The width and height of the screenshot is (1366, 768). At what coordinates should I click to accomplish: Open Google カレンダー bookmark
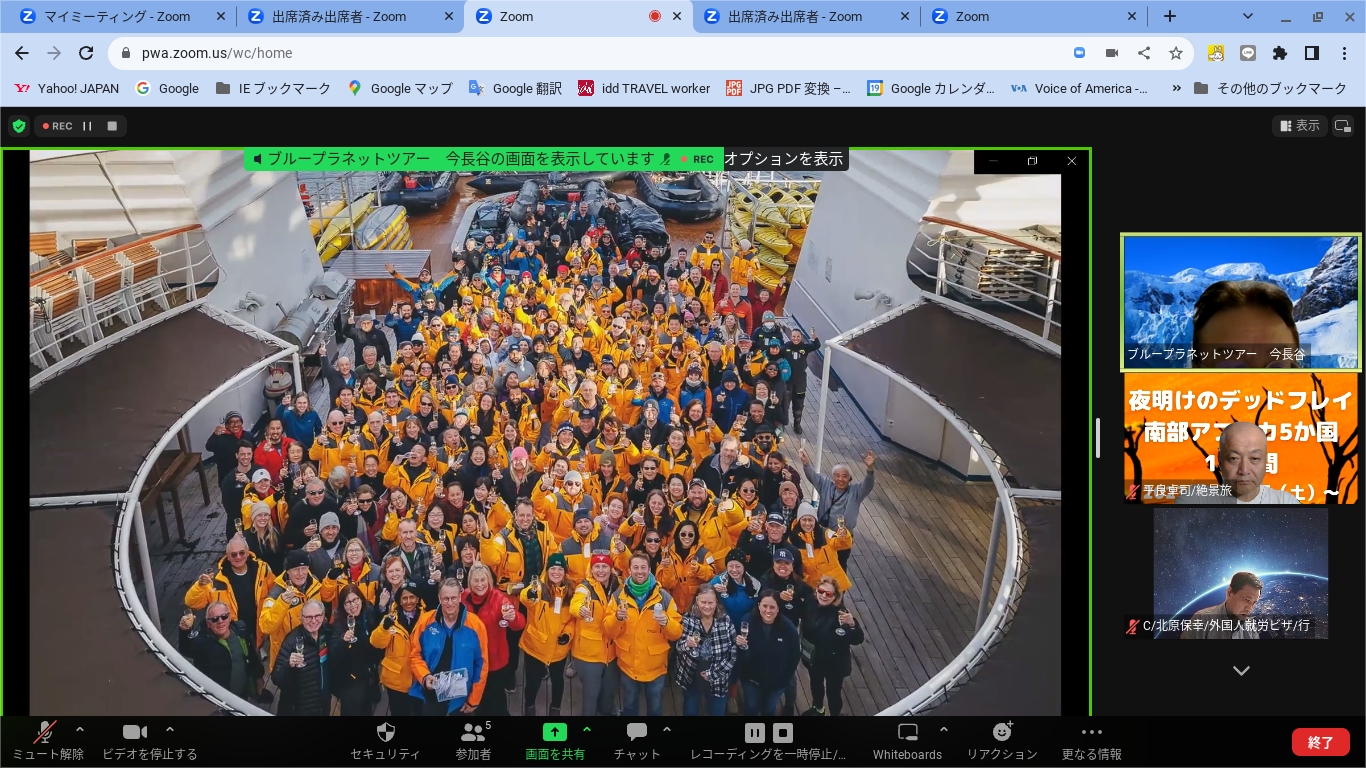pos(931,88)
